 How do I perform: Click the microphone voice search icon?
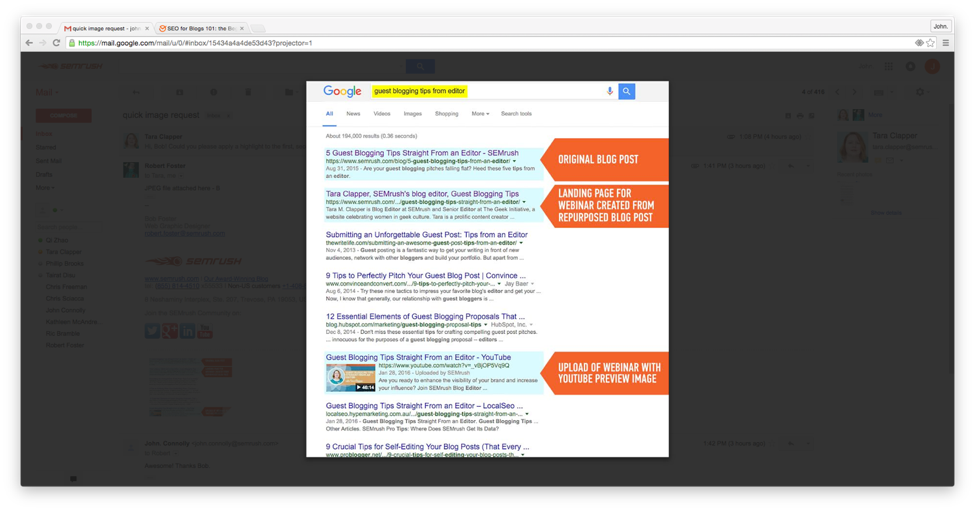pyautogui.click(x=609, y=91)
